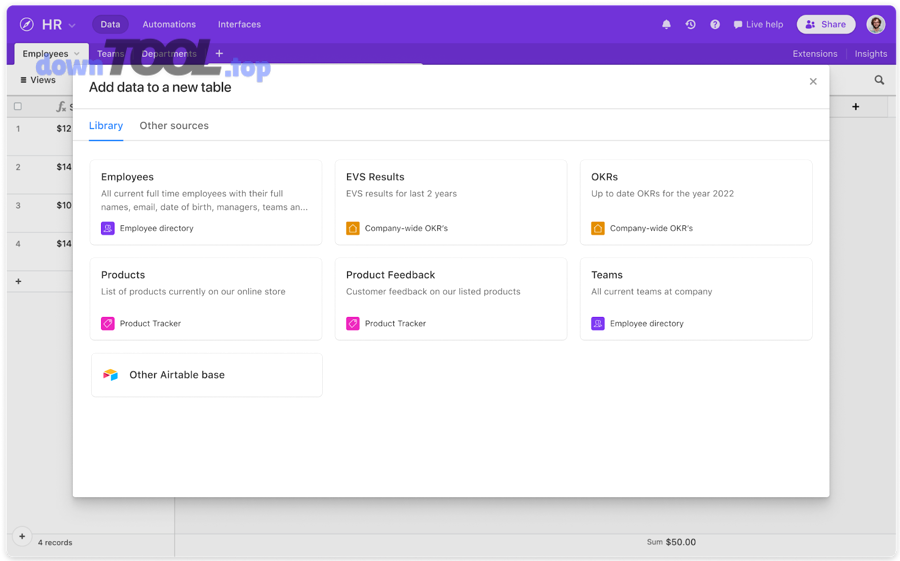Open Insights panel
Viewport: 900px width, 561px height.
[871, 53]
